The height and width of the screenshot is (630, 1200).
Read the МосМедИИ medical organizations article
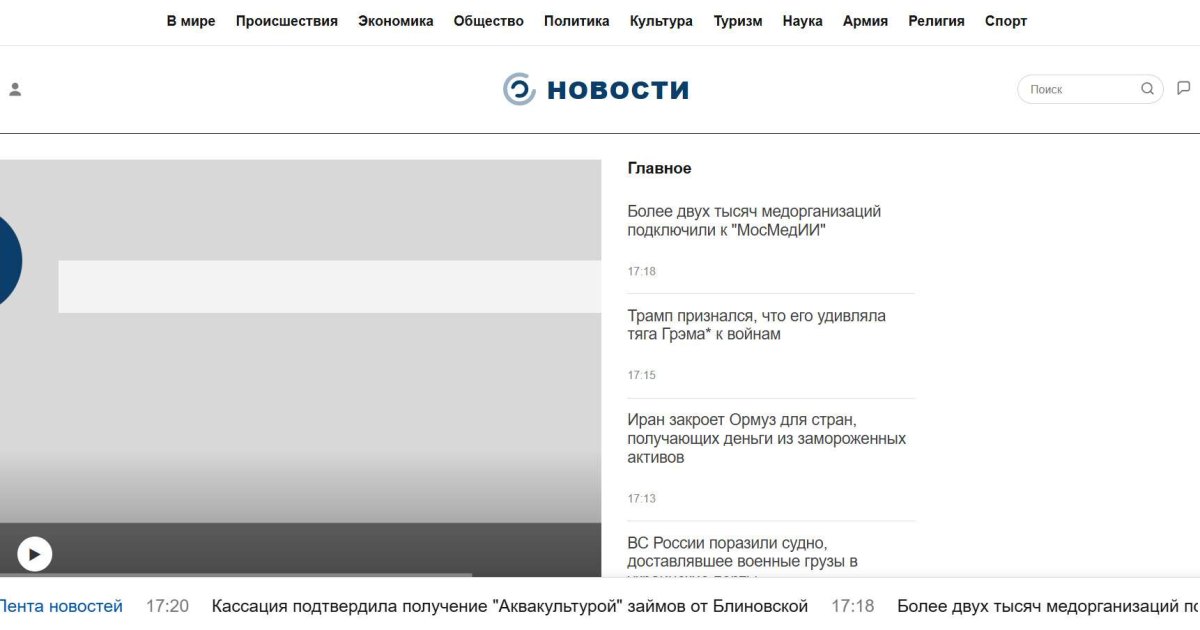(755, 221)
